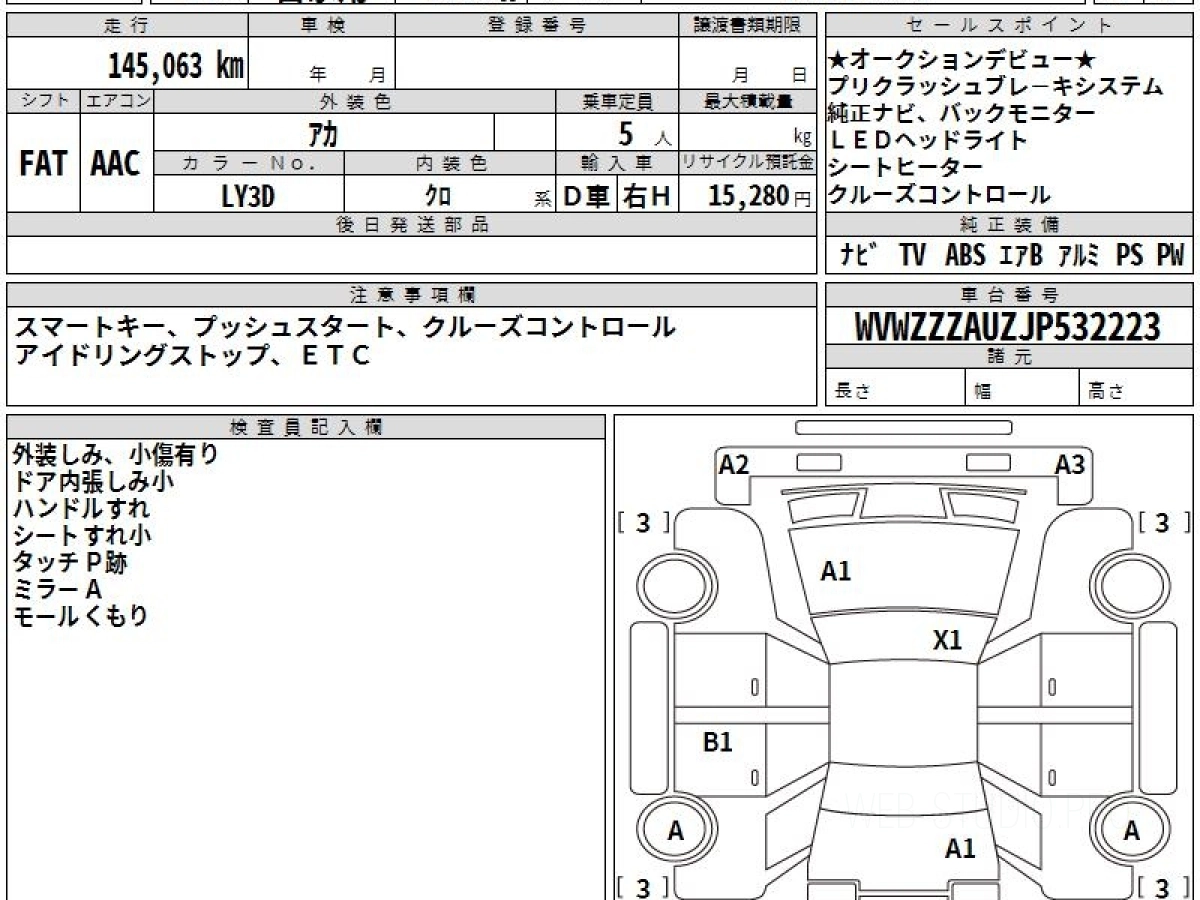Select the エアコン header cell

click(x=118, y=101)
